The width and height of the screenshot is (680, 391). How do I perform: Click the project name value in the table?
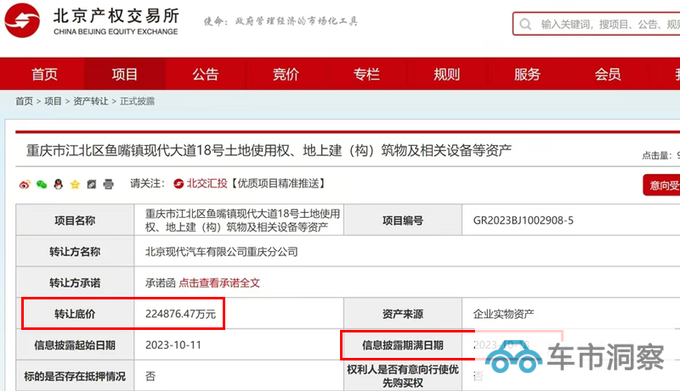pyautogui.click(x=242, y=220)
